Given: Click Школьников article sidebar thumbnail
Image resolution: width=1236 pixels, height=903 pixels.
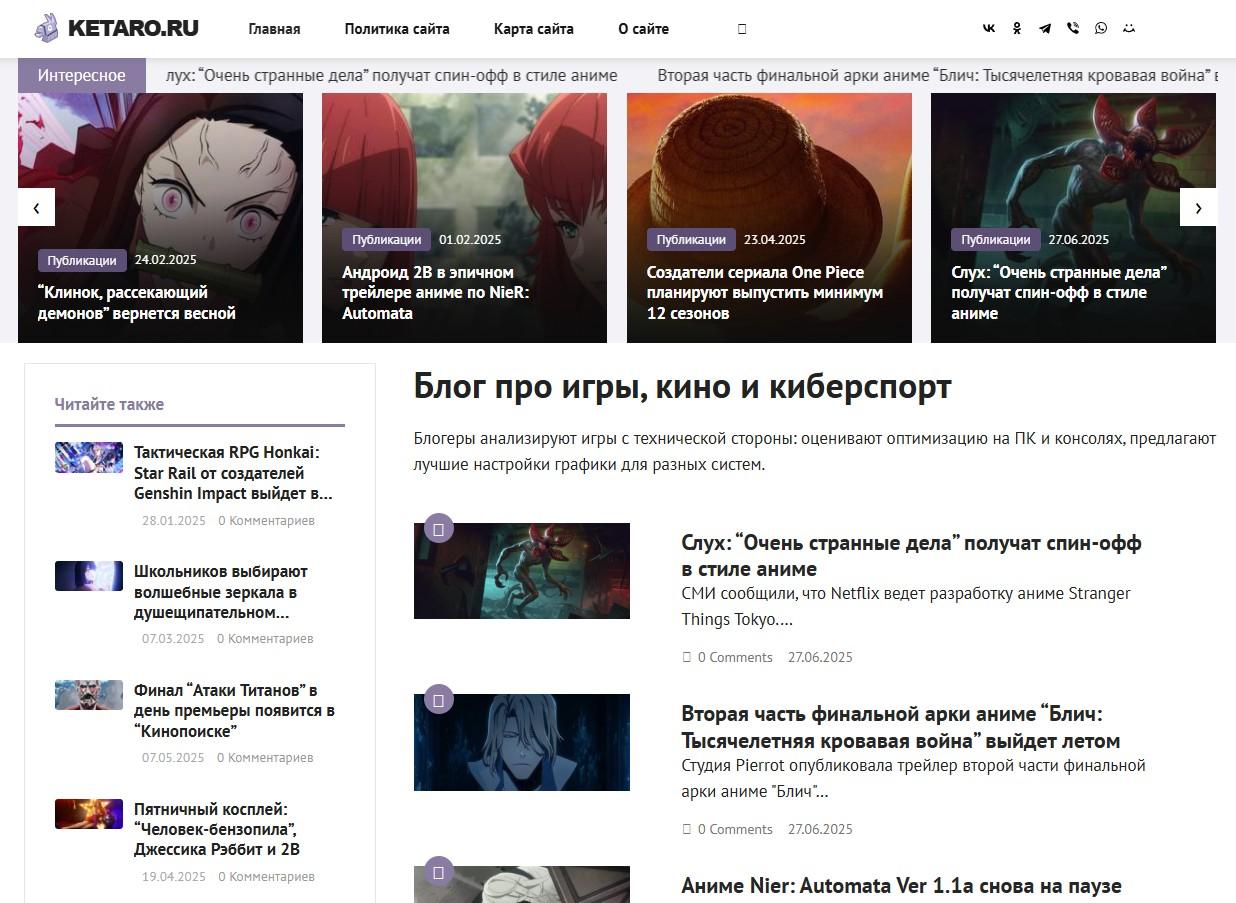Looking at the screenshot, I should (x=89, y=576).
